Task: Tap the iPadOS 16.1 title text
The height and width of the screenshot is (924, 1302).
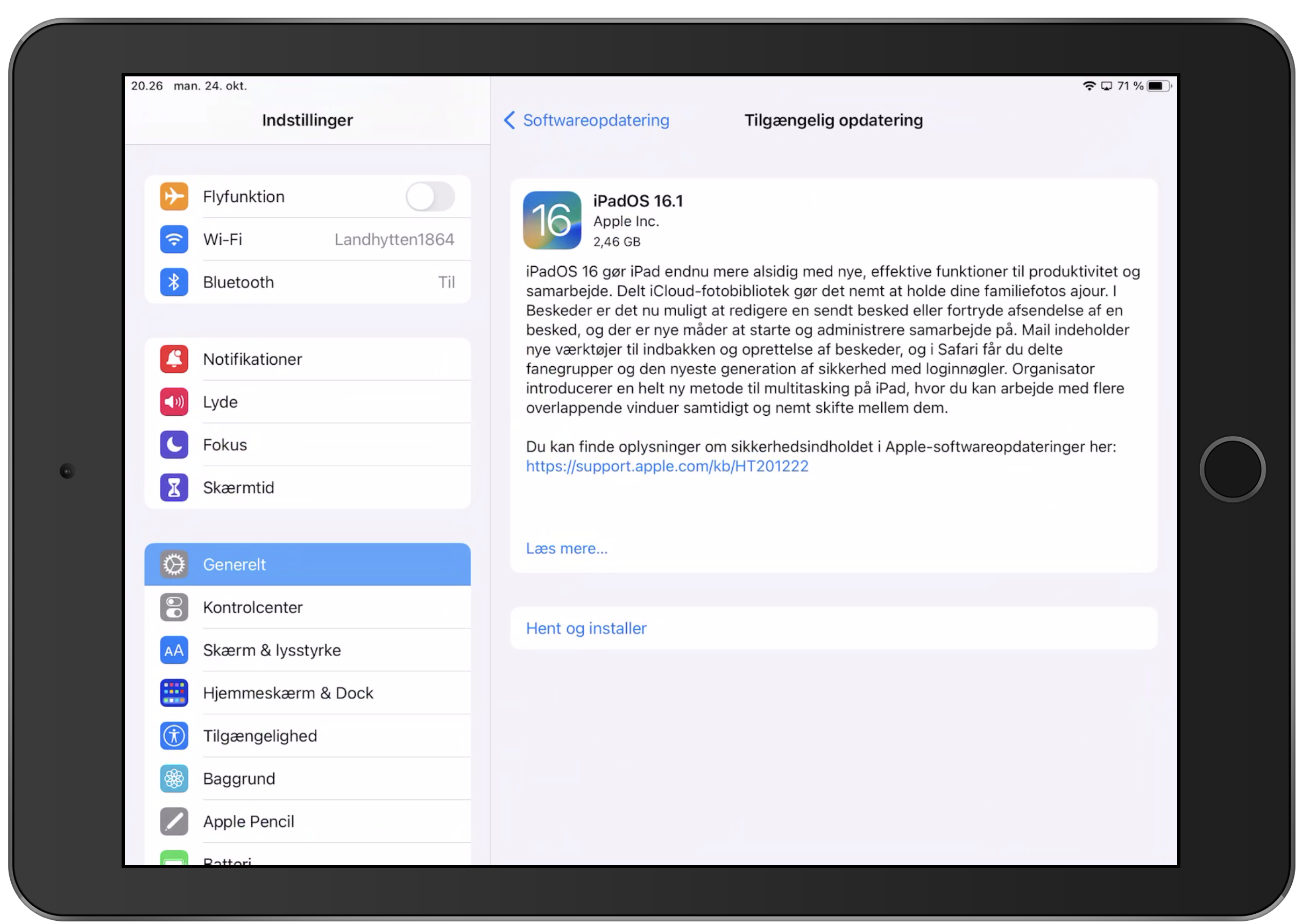Action: [638, 201]
